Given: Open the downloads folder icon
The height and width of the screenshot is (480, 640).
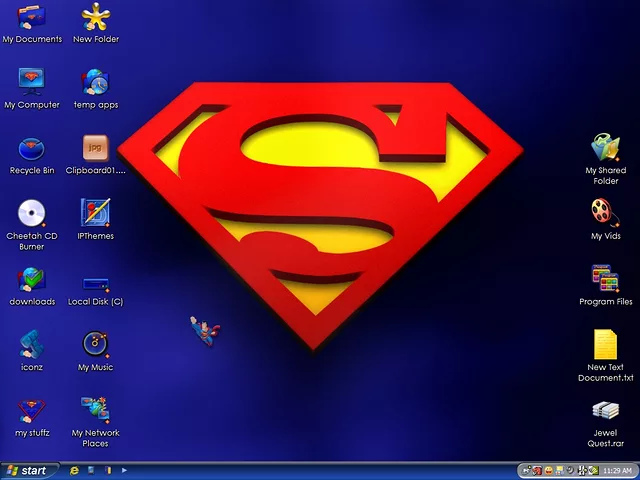Looking at the screenshot, I should 31,280.
